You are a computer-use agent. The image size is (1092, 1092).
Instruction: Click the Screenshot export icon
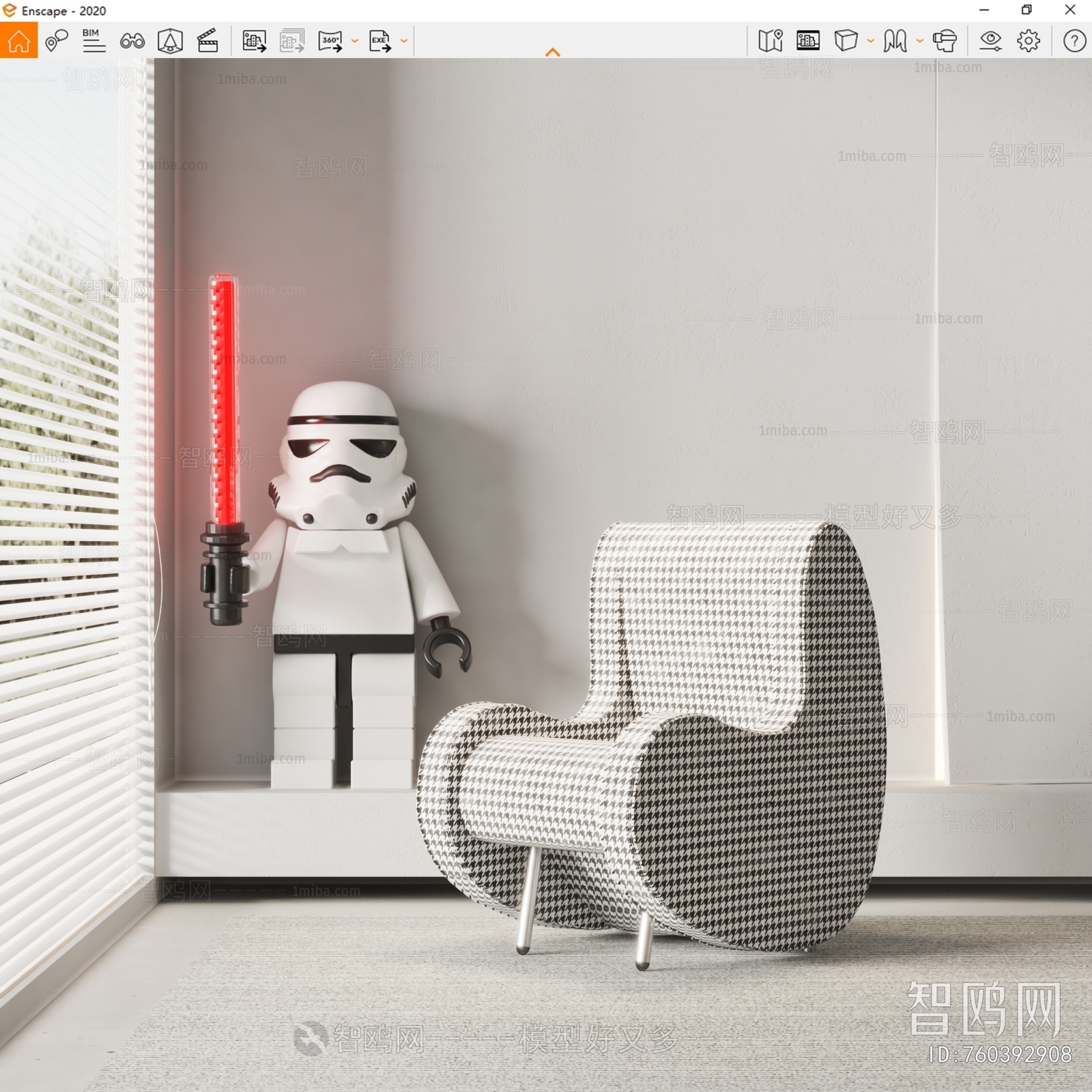[x=255, y=41]
